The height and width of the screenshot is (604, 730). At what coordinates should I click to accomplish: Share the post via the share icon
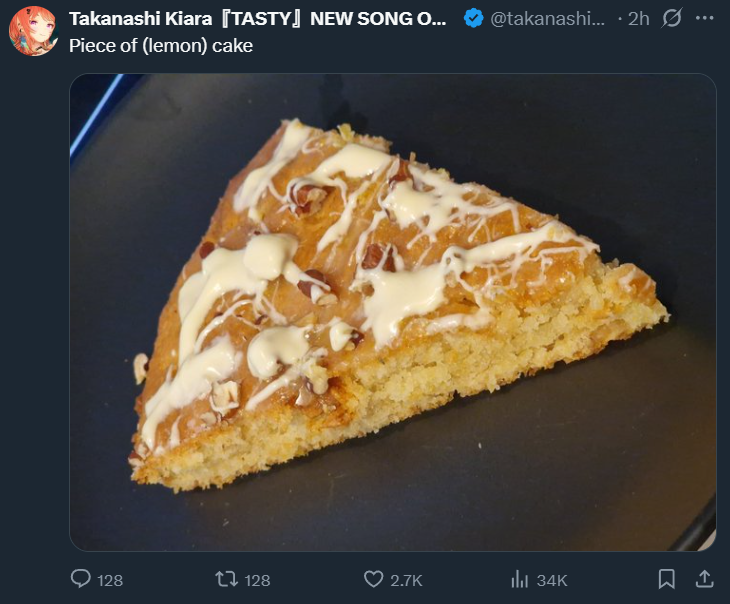pos(704,579)
